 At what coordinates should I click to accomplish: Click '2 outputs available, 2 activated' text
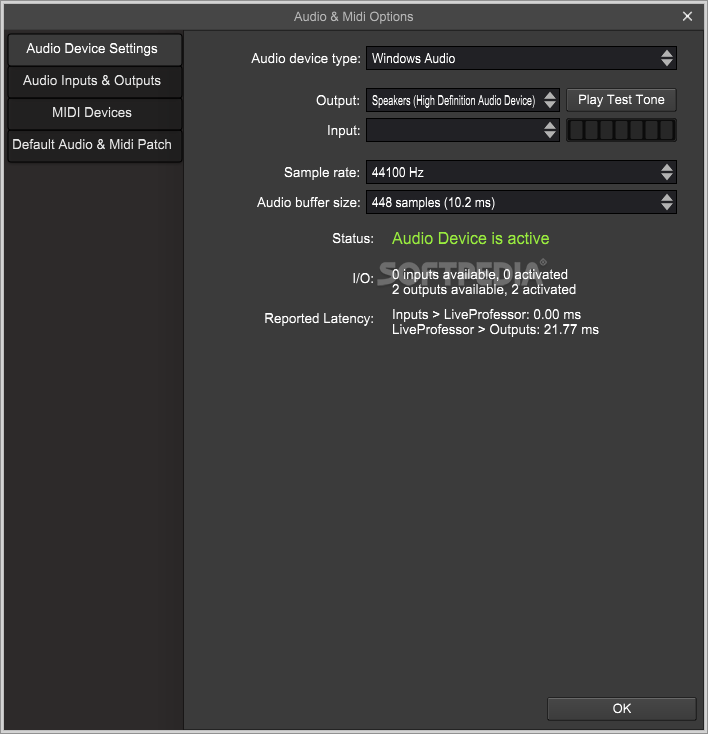[484, 290]
